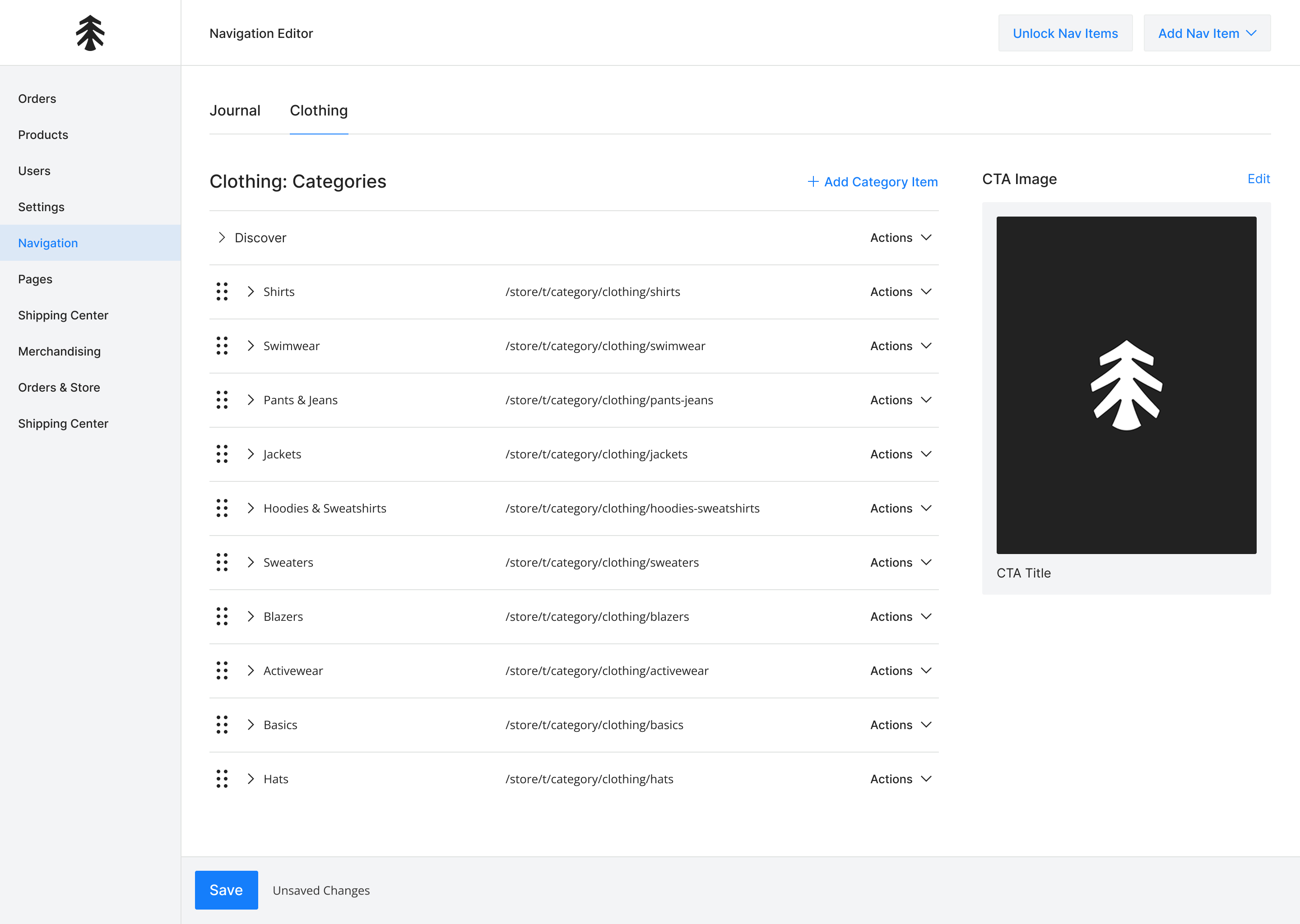This screenshot has width=1300, height=924.
Task: Click the plus icon for Add Category Item
Action: pos(813,181)
